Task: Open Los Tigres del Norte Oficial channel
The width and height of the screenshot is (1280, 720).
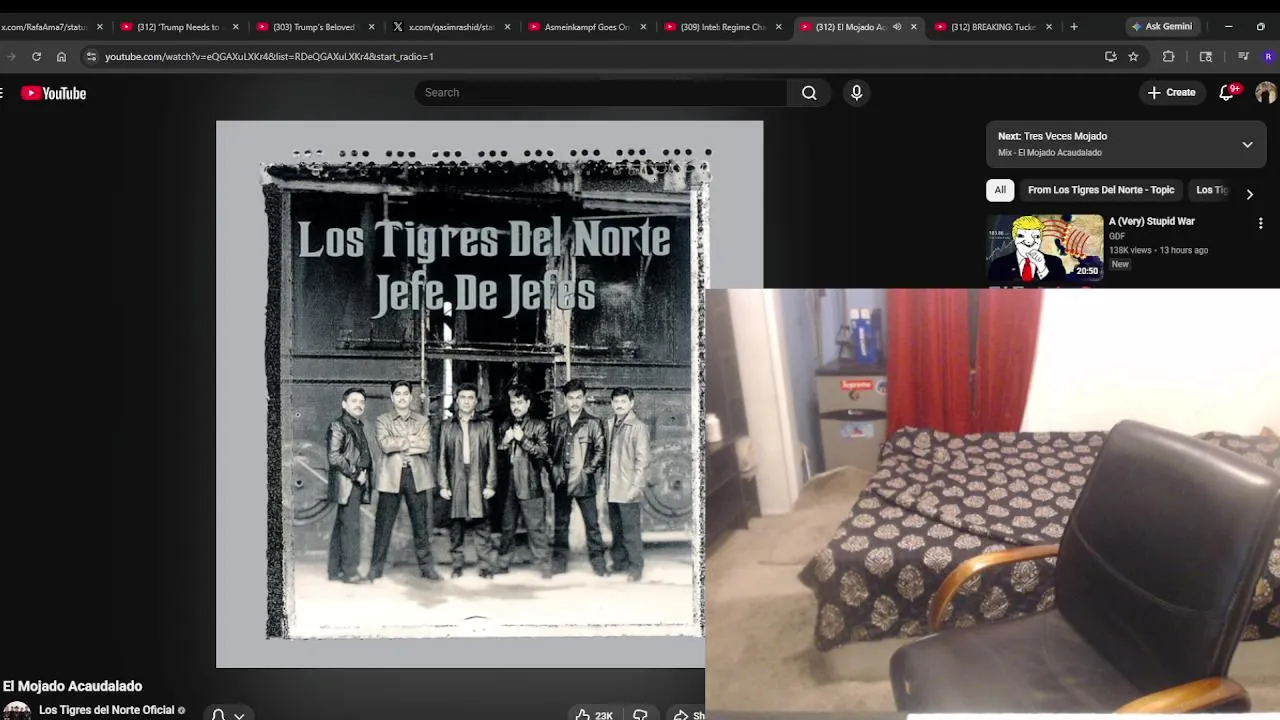Action: pos(106,710)
